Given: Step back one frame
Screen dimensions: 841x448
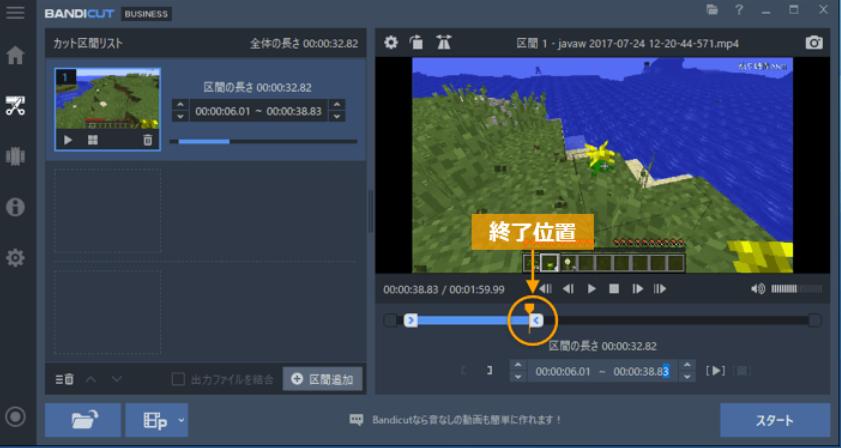Looking at the screenshot, I should [x=568, y=289].
